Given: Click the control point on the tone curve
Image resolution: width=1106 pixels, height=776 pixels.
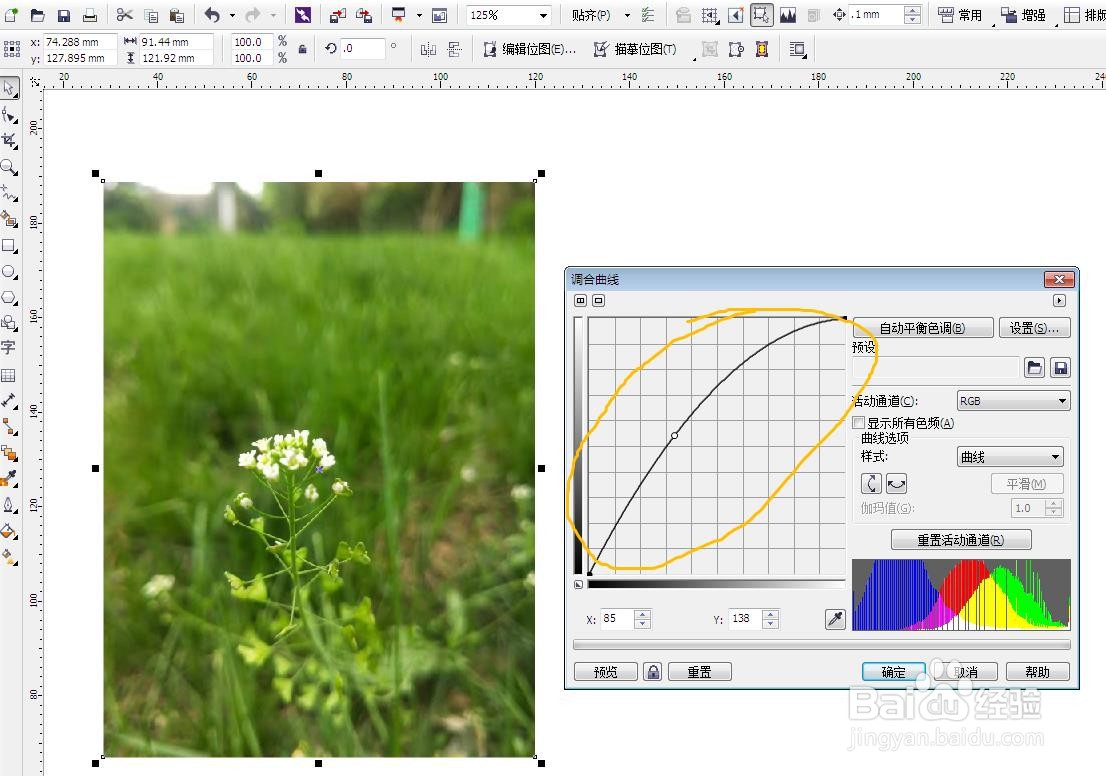Looking at the screenshot, I should pyautogui.click(x=674, y=436).
